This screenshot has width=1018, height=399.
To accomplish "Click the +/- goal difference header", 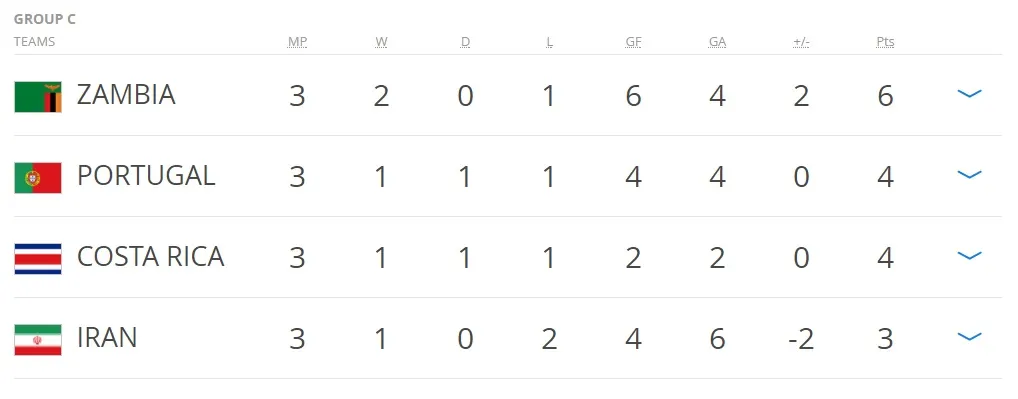I will [x=801, y=42].
